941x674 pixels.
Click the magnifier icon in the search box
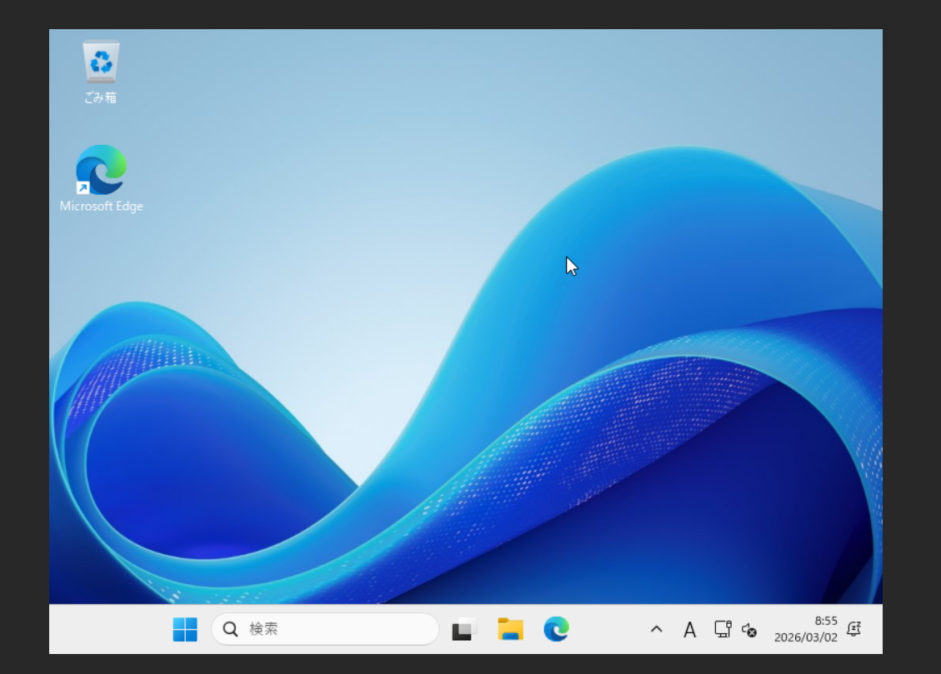point(231,629)
